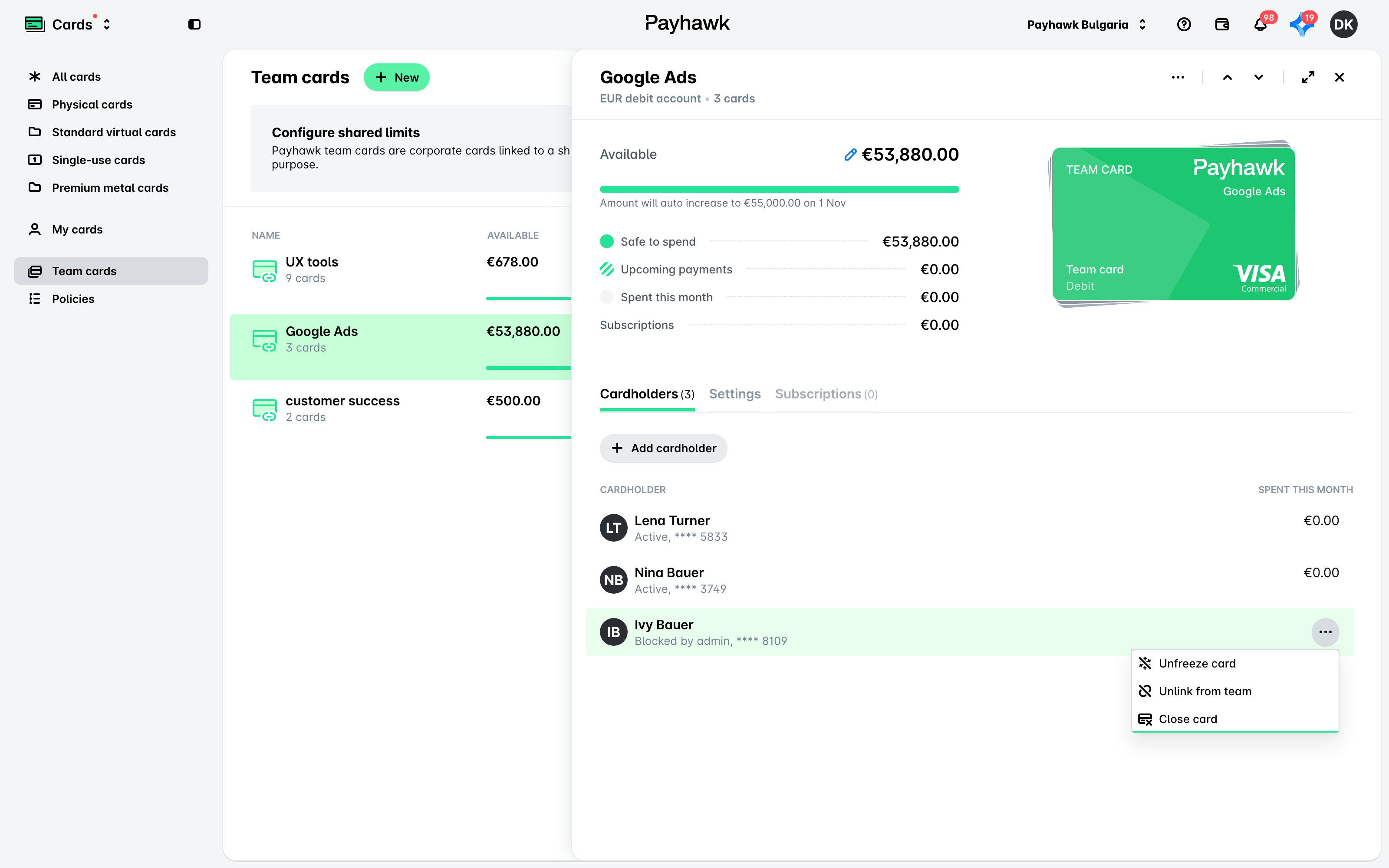1389x868 pixels.
Task: Open Policies in sidebar
Action: pos(111,299)
